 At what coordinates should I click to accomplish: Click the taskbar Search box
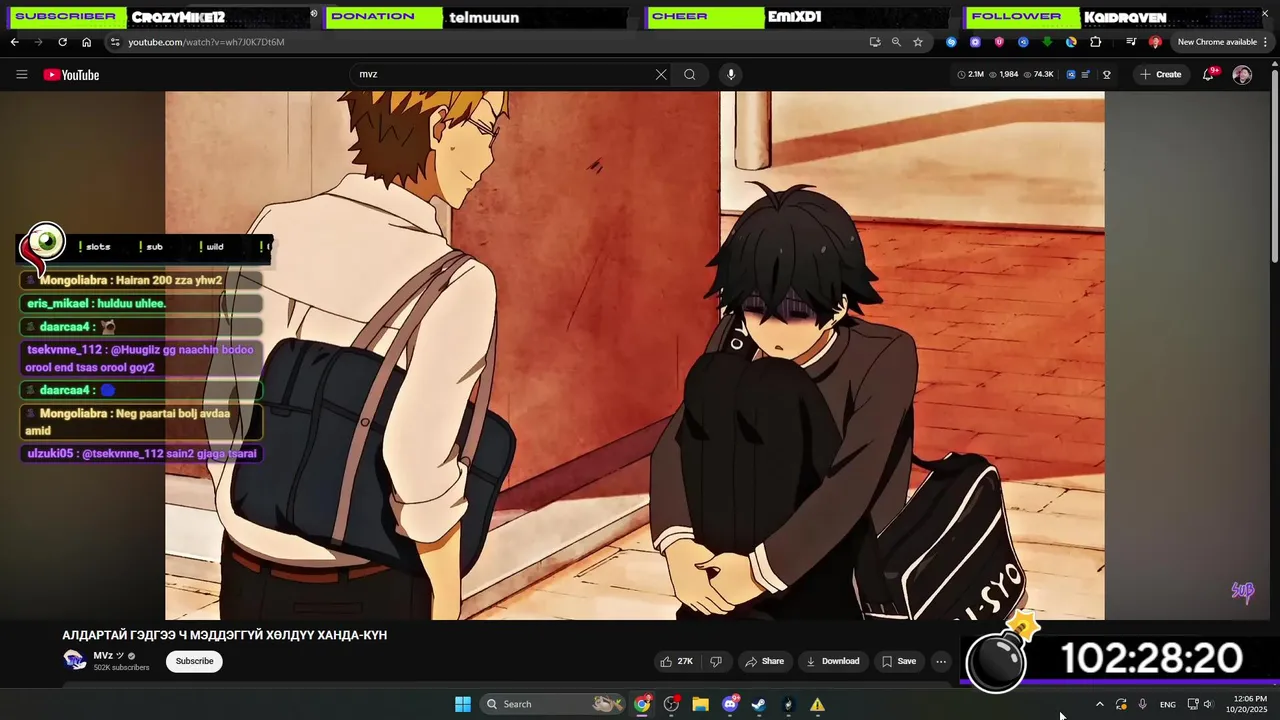pos(553,704)
